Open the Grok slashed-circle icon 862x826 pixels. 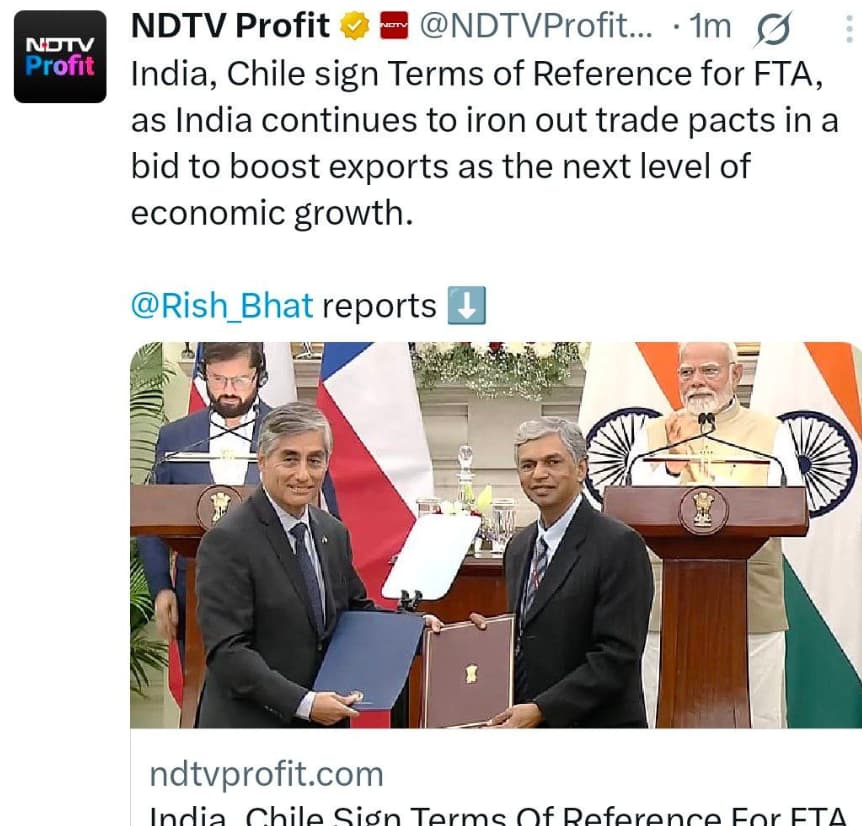(x=773, y=27)
